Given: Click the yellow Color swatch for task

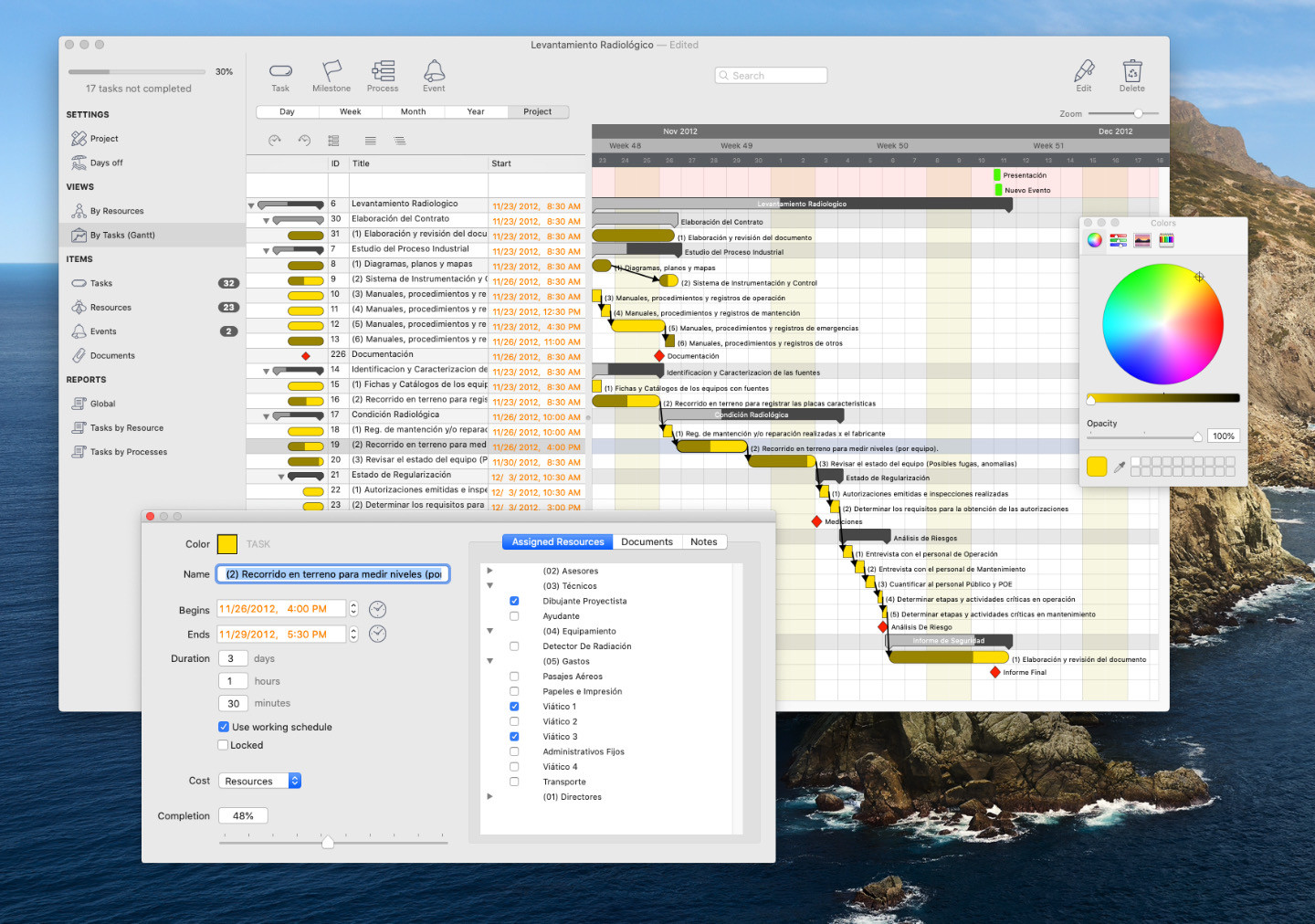Looking at the screenshot, I should pyautogui.click(x=227, y=544).
